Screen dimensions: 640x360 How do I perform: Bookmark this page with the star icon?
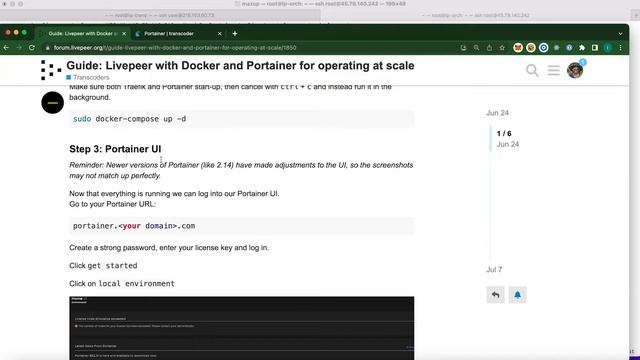pos(502,48)
